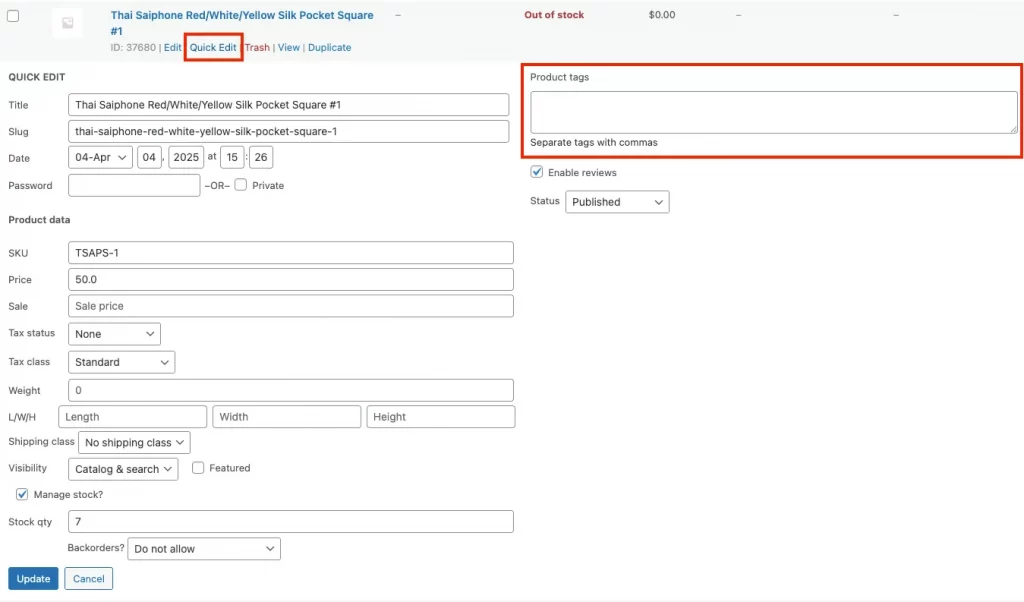
Task: Click the product thumbnail placeholder image
Action: pos(67,23)
